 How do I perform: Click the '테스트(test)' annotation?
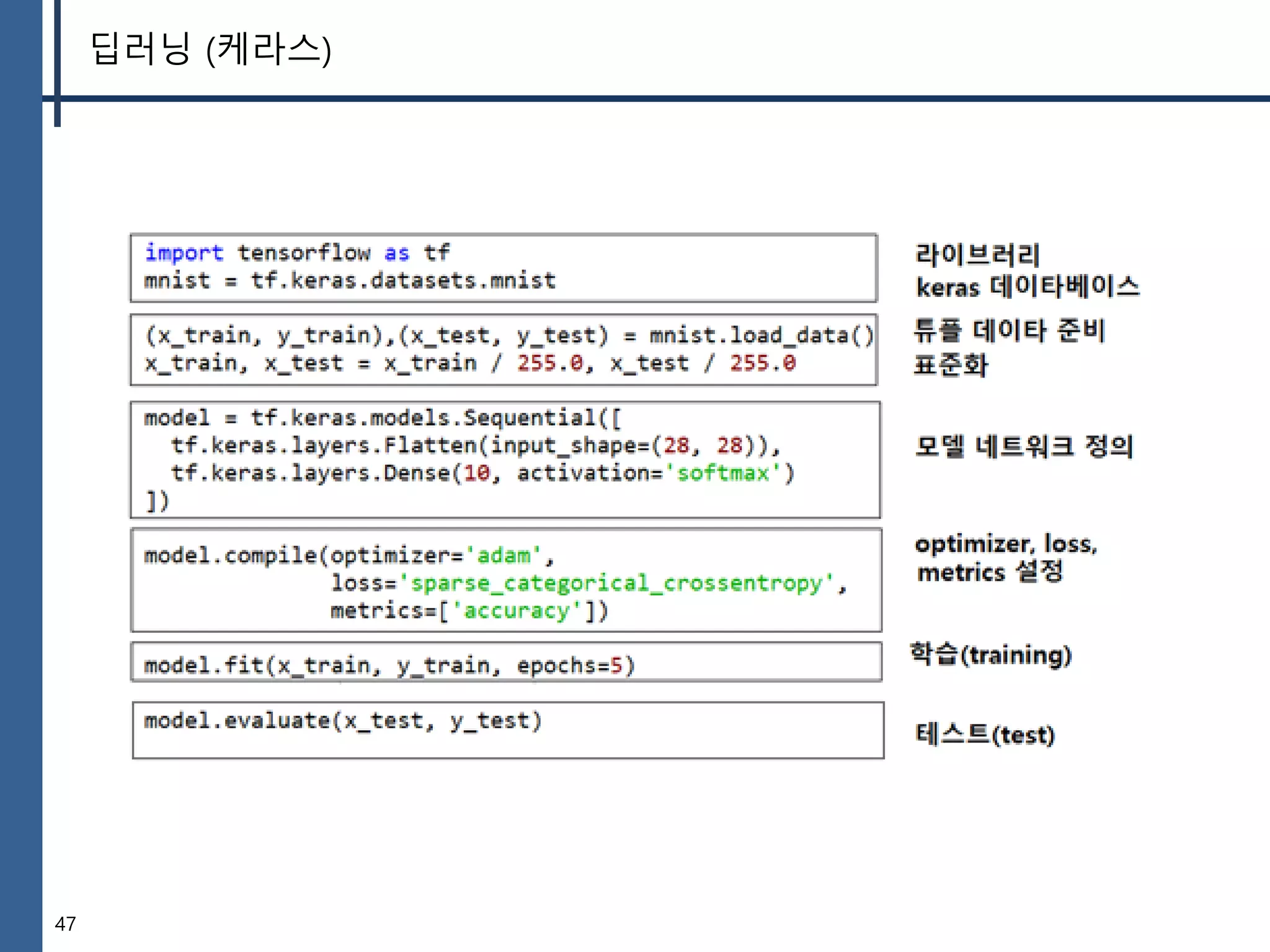(985, 735)
